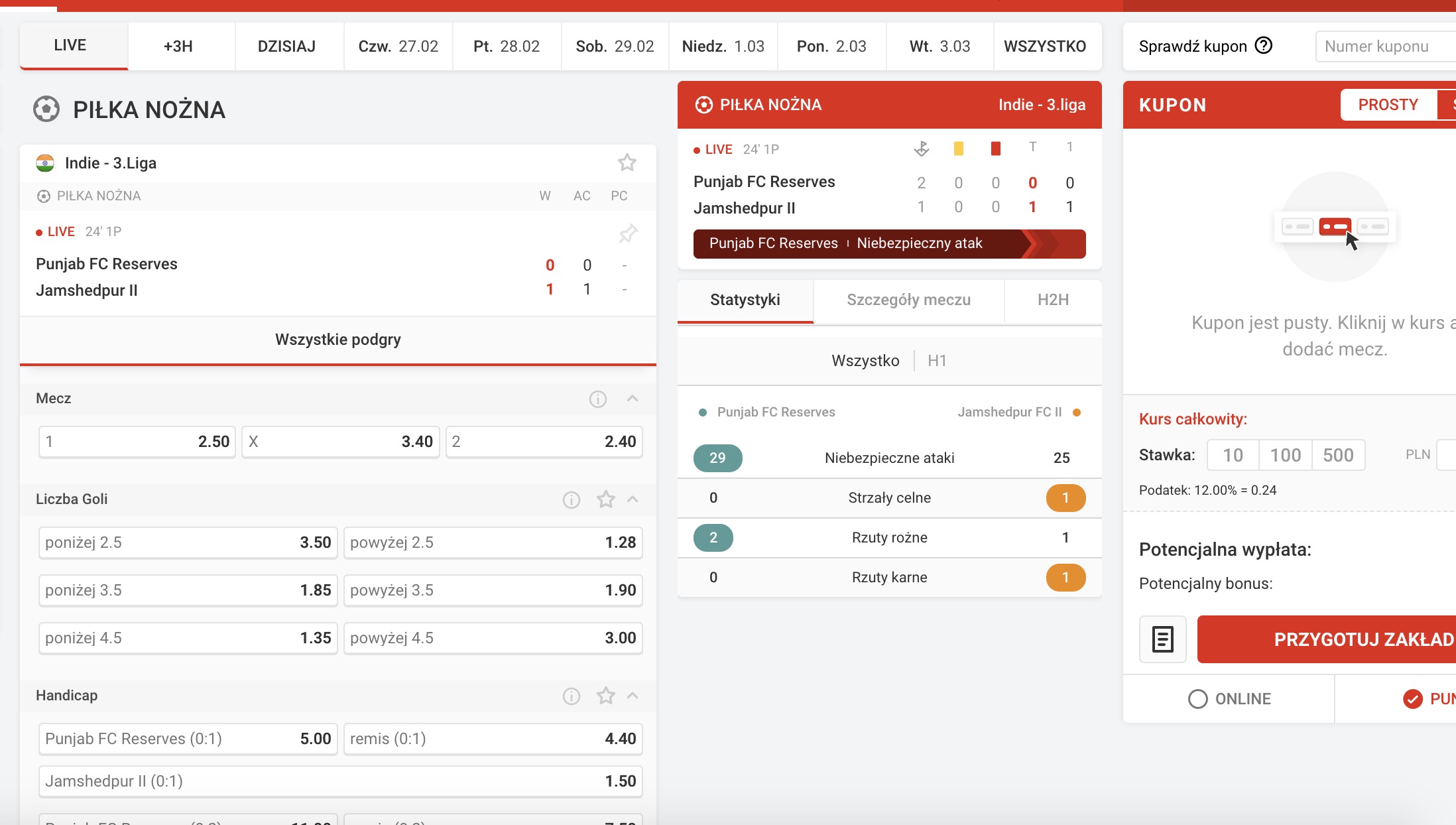Click the Niebezpieczny atak live event bar
This screenshot has width=1456, height=825.
890,243
